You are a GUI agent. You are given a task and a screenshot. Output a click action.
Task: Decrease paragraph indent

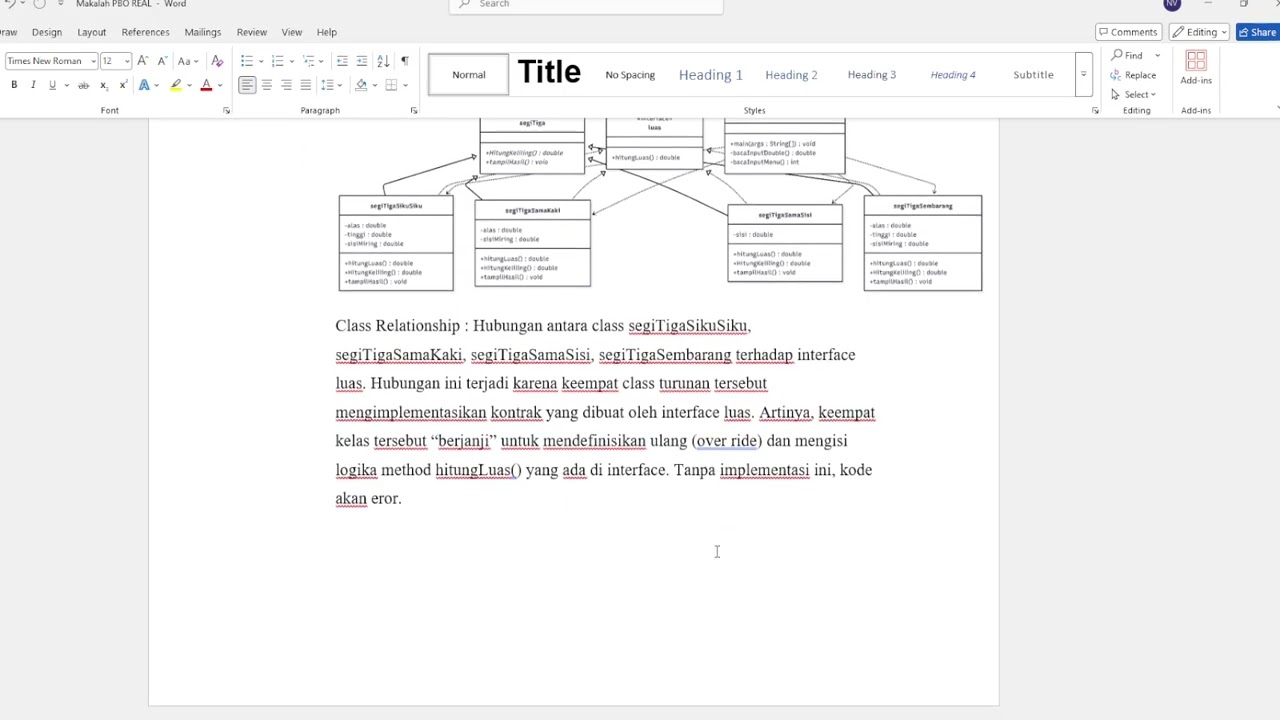342,61
